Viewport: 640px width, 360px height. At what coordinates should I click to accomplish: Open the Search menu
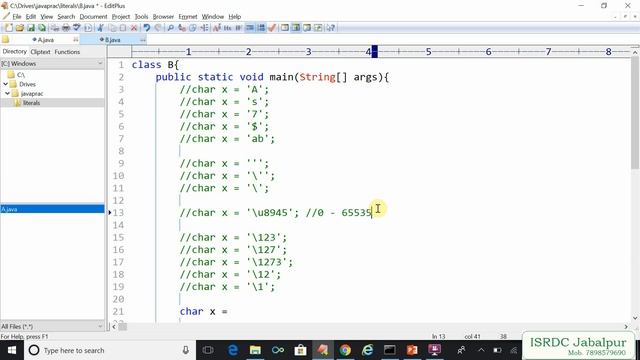pyautogui.click(x=66, y=17)
